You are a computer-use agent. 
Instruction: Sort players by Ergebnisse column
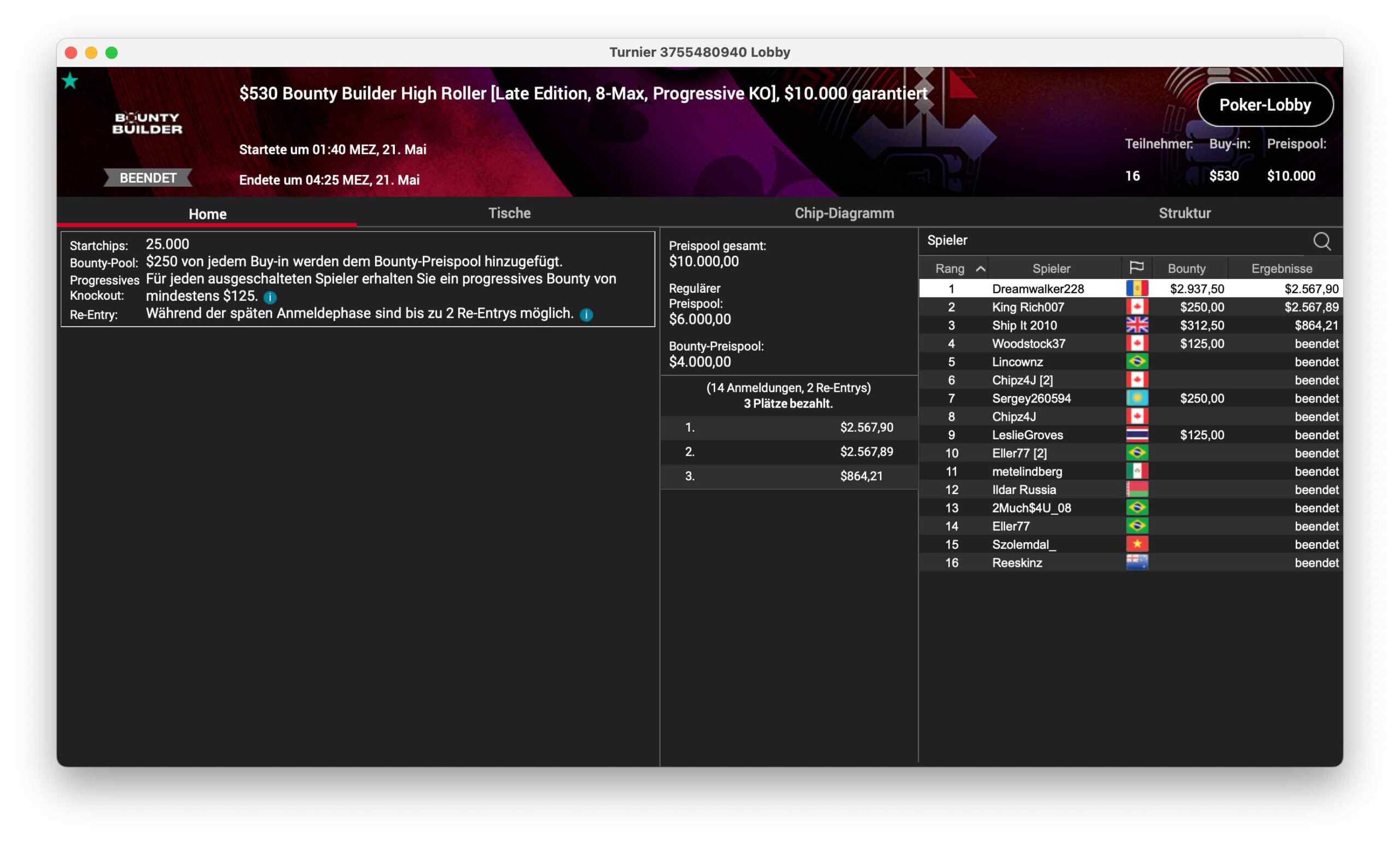[1281, 269]
